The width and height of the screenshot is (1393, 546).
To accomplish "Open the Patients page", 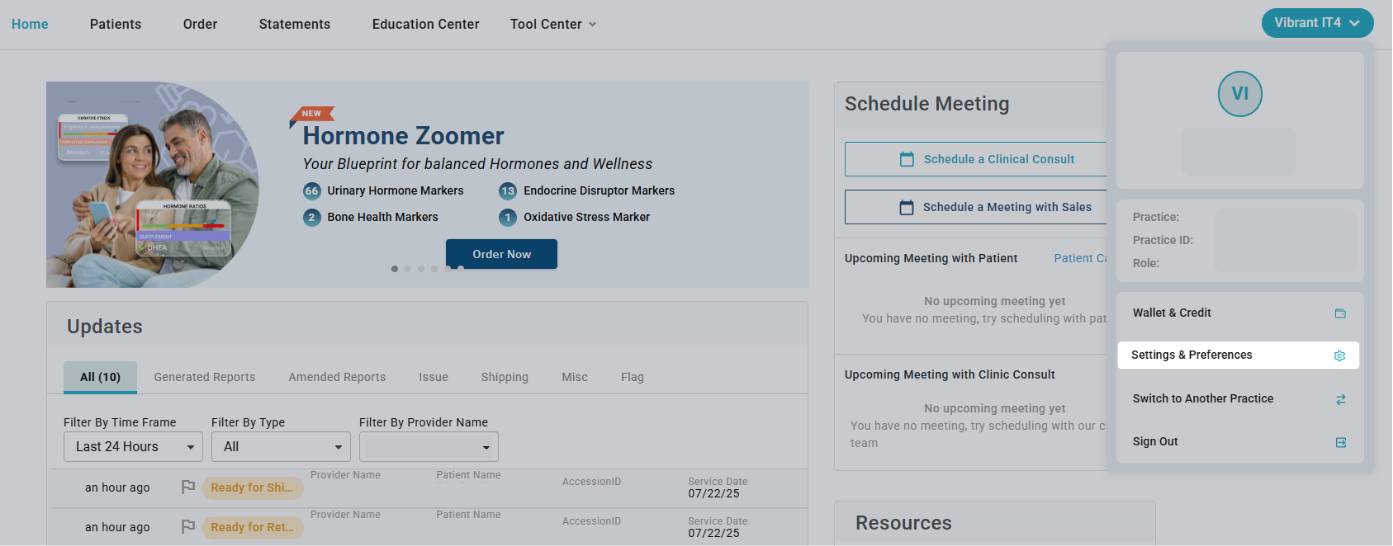I will (116, 24).
